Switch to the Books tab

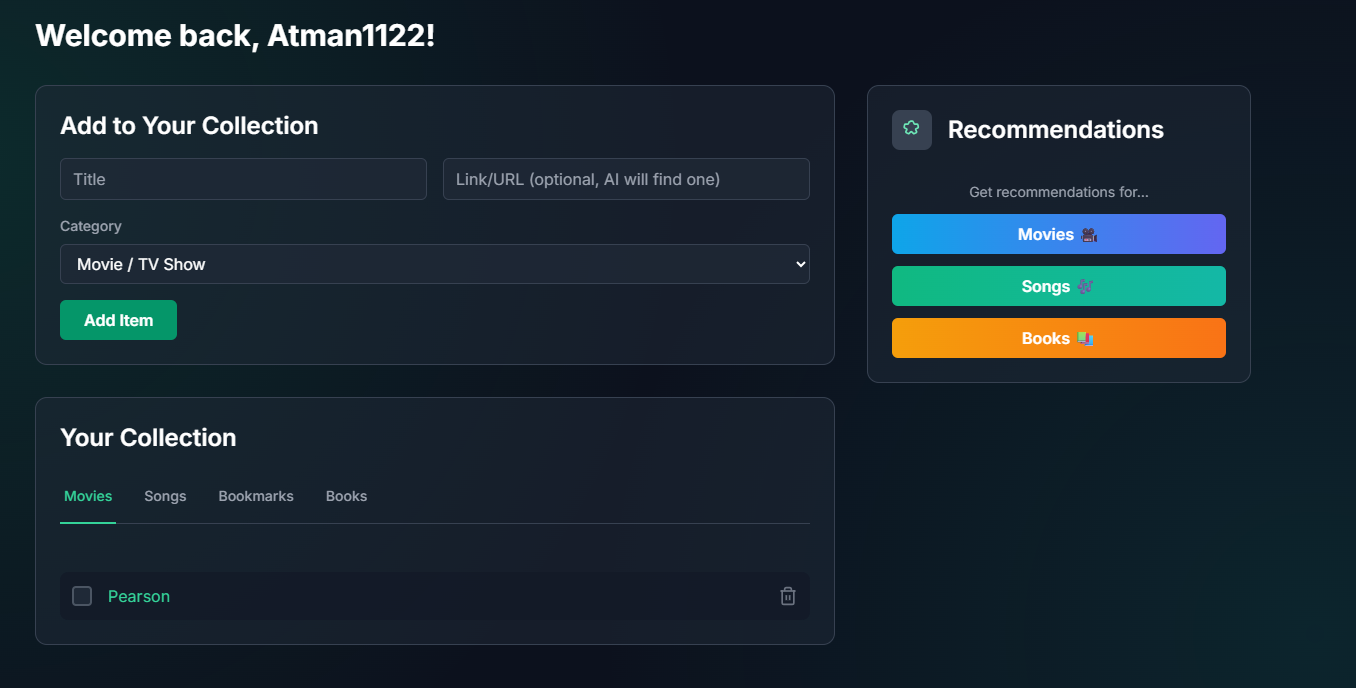(x=346, y=496)
